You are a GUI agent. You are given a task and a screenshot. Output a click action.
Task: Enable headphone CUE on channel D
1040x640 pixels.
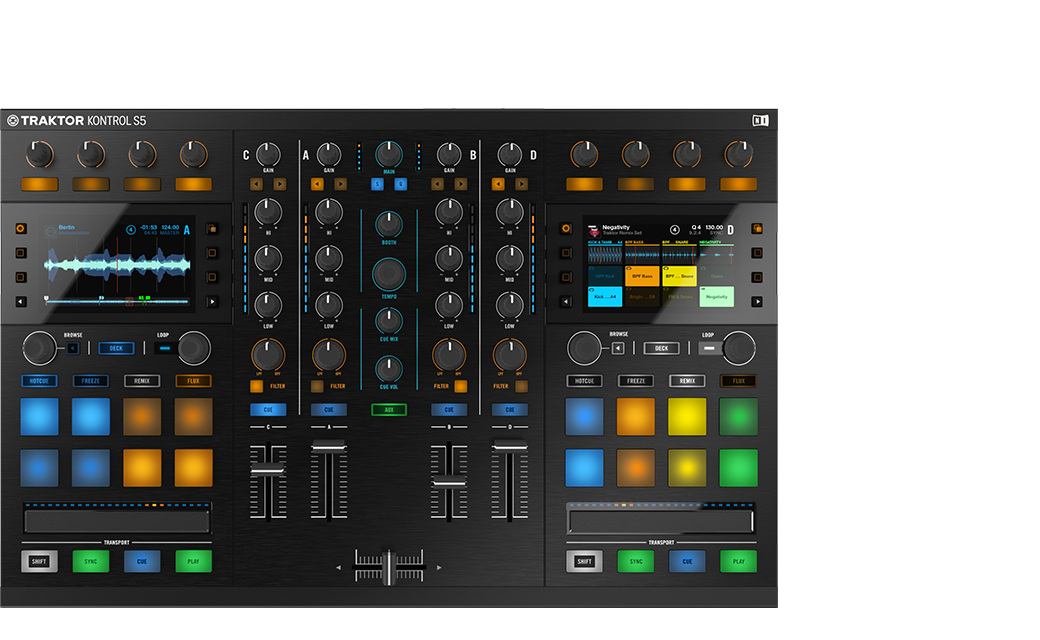510,410
